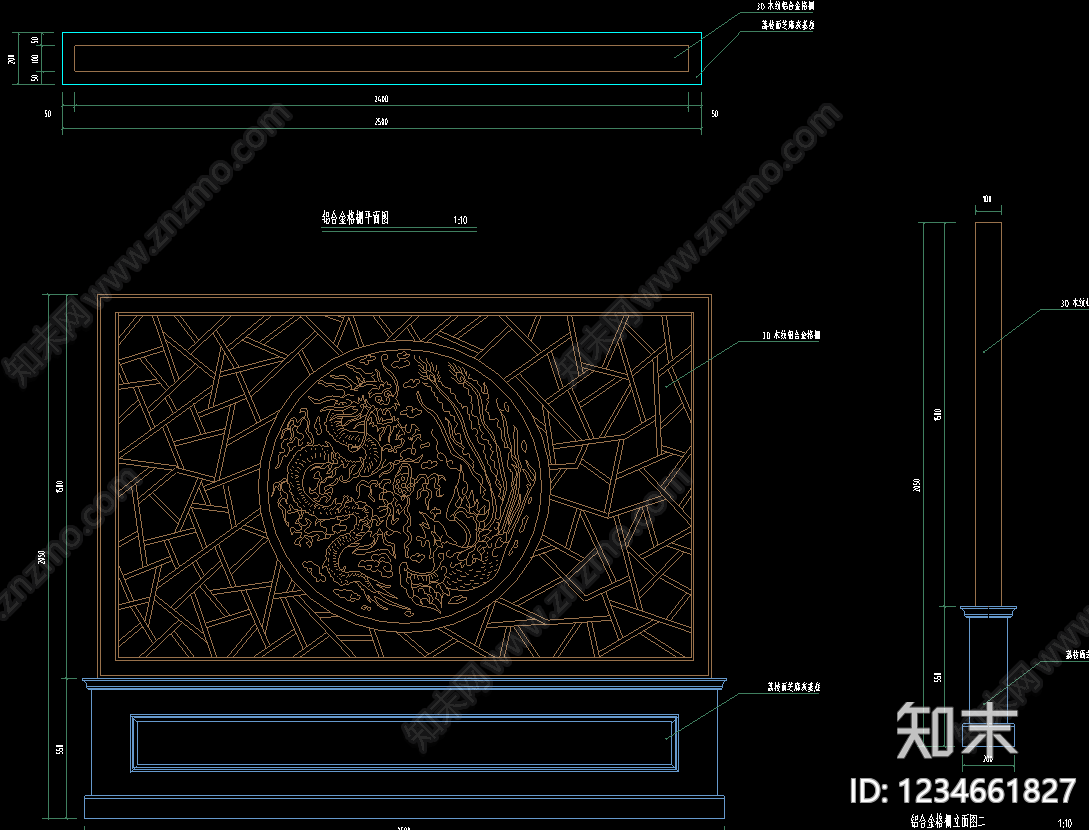Select the 1510 dimension on the left of elevation
Screen dimensions: 1089x830
click(60, 486)
